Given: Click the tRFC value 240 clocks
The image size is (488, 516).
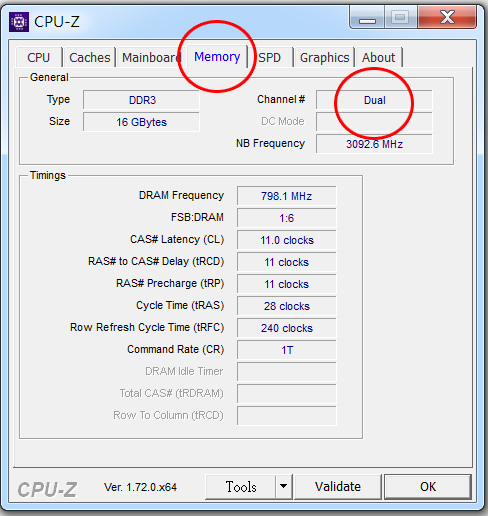Looking at the screenshot, I should [287, 328].
